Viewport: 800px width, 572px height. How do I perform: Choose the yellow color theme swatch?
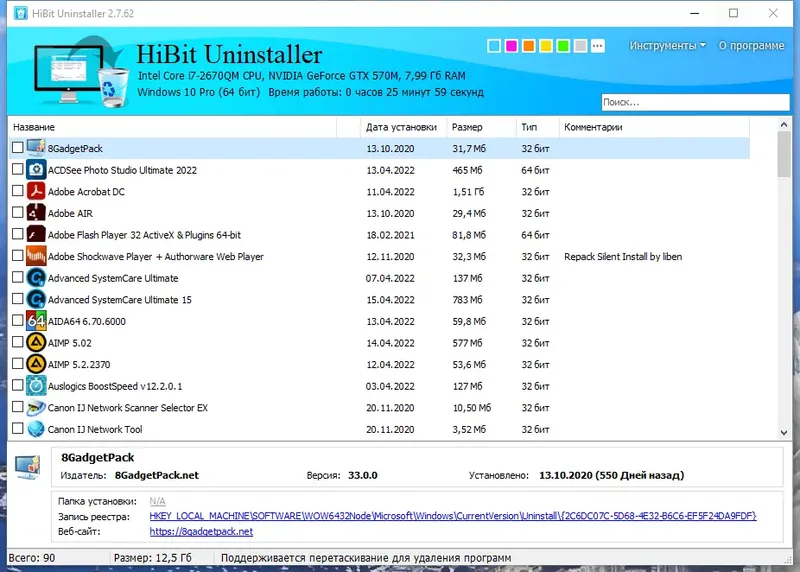(546, 46)
